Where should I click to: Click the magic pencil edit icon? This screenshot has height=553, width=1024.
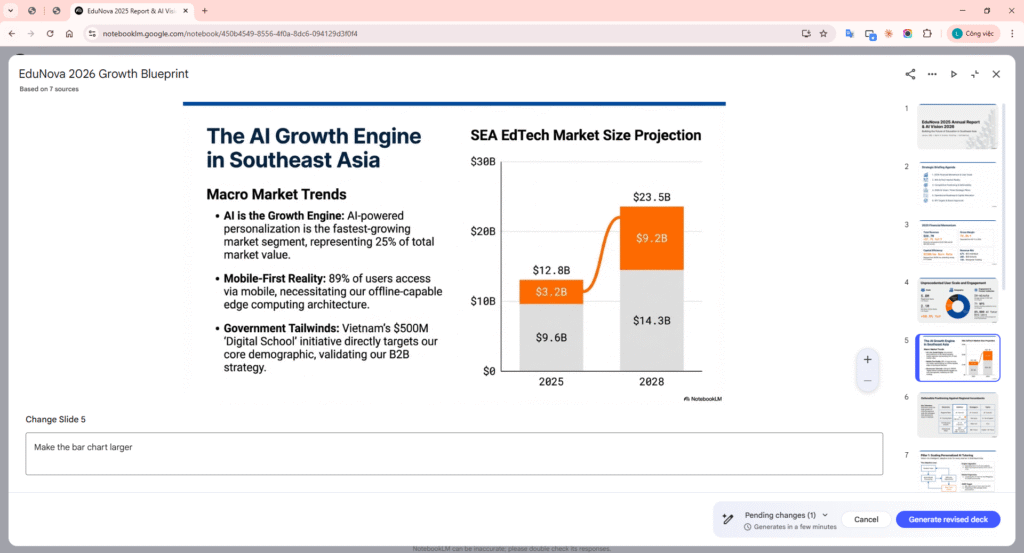728,519
